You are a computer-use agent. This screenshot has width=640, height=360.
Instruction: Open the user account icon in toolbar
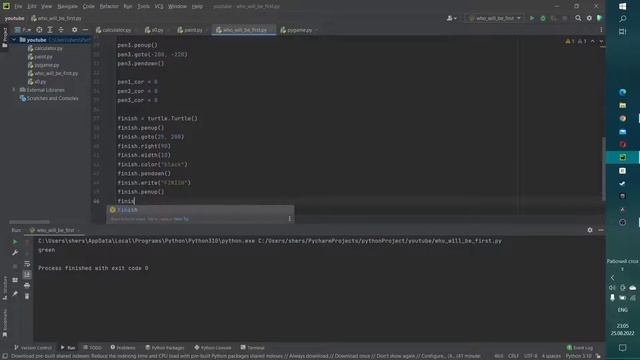click(451, 18)
